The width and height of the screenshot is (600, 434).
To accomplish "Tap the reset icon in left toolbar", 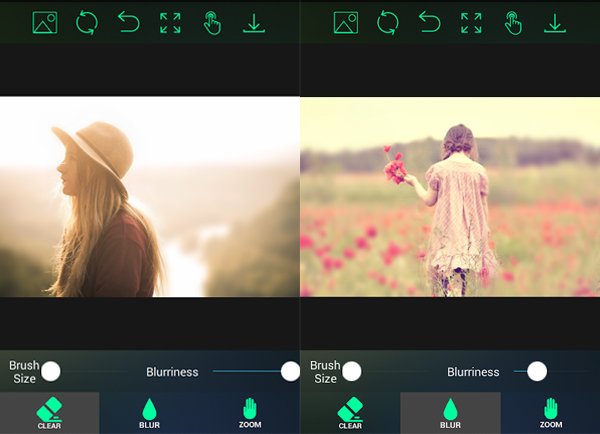I will [87, 23].
